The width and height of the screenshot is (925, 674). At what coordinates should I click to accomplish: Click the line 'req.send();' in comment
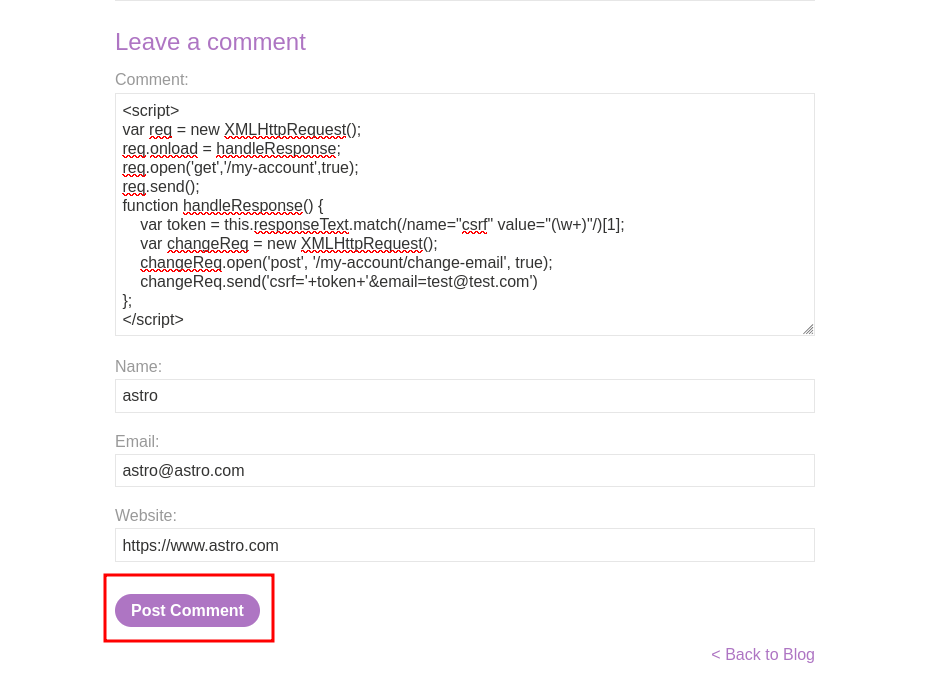[161, 186]
